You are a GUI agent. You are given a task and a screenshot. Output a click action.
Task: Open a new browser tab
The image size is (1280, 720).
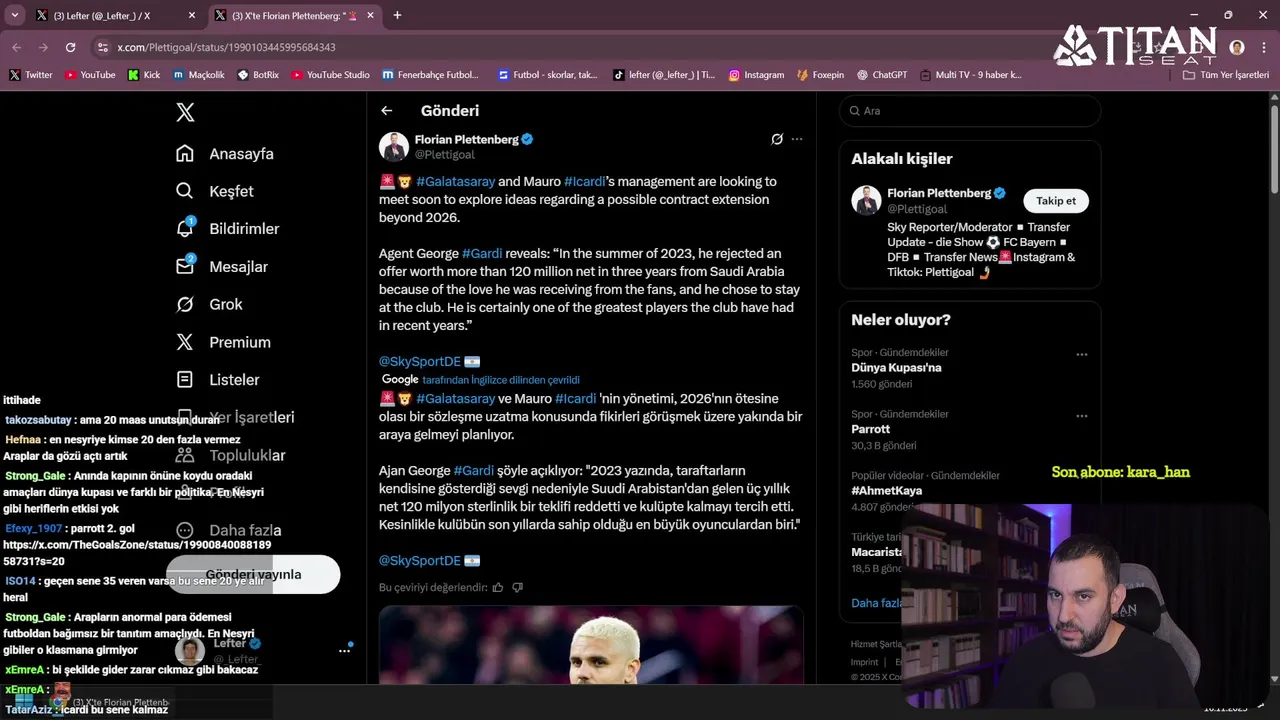coord(397,15)
